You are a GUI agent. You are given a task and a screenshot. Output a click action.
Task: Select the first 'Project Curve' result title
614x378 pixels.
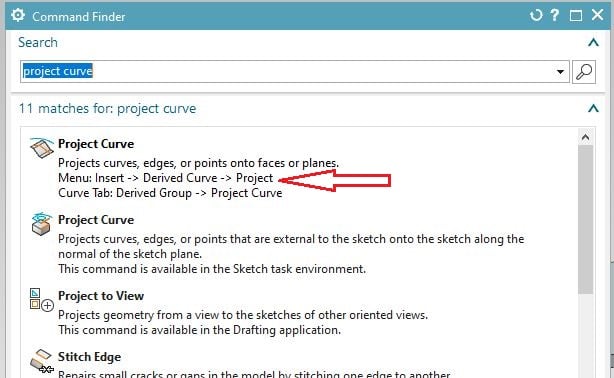[x=96, y=144]
